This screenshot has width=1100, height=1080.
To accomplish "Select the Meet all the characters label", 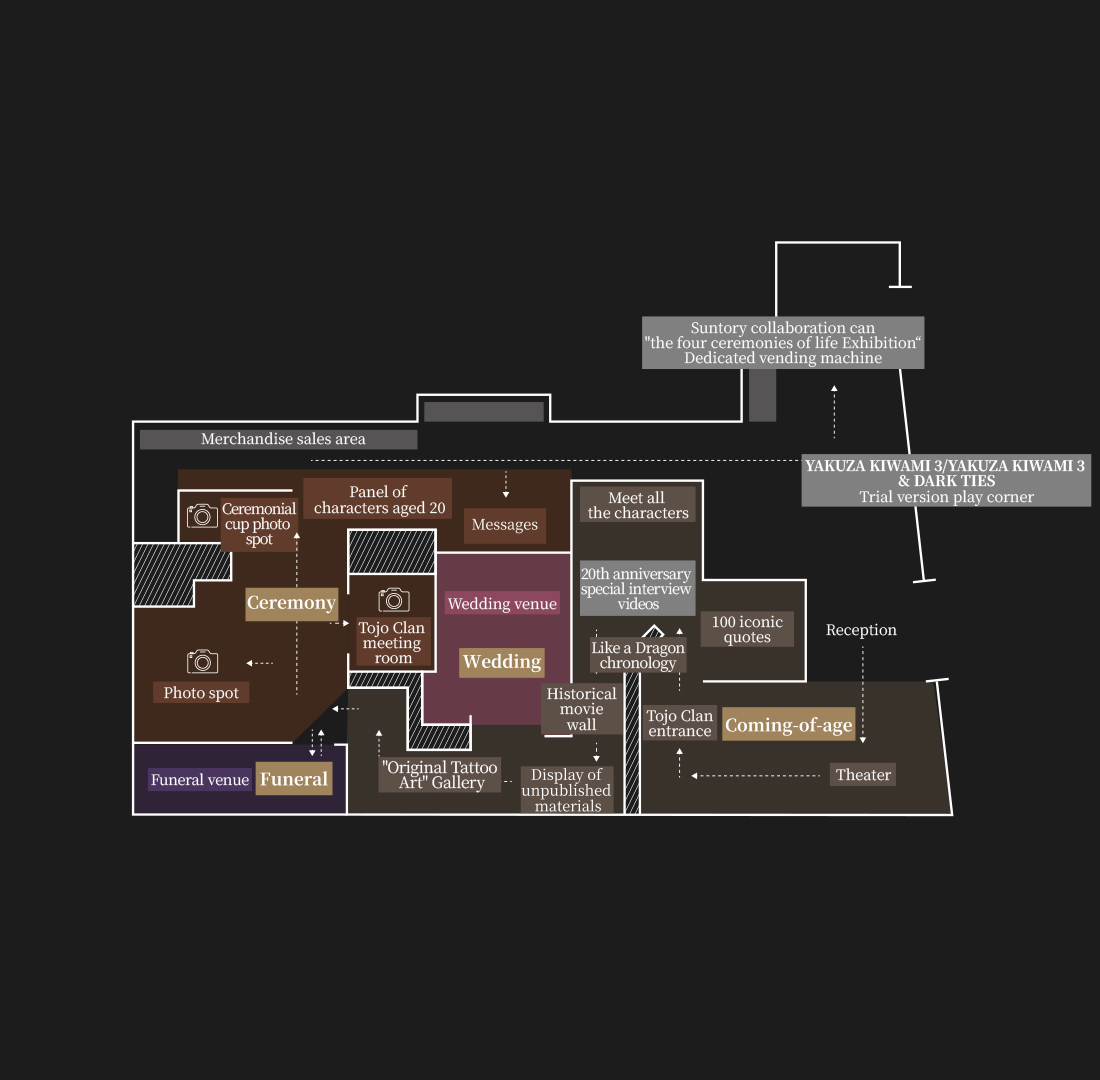I will pyautogui.click(x=637, y=505).
